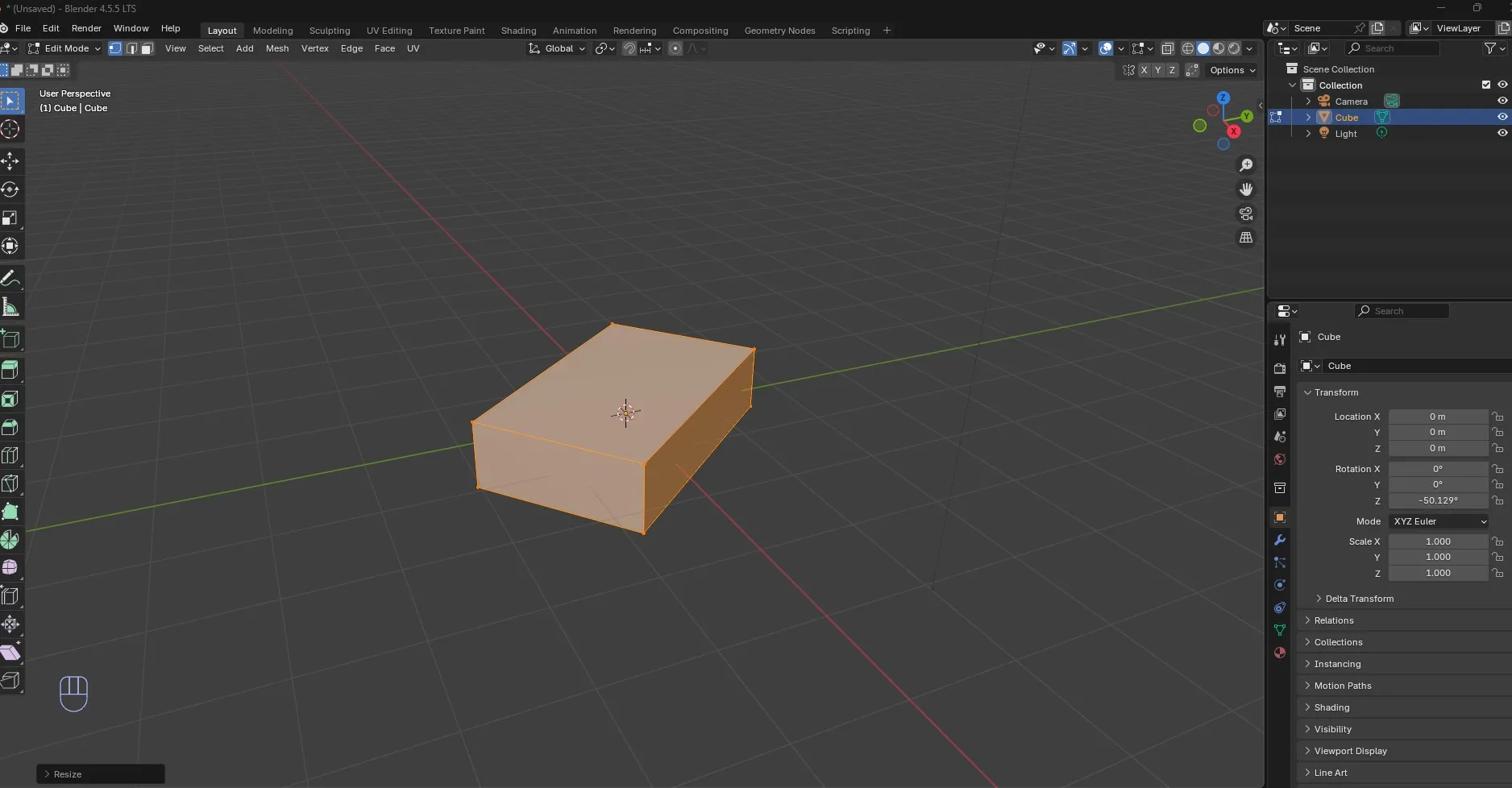The image size is (1512, 788).
Task: Click the Rotation Z value field
Action: (1438, 500)
